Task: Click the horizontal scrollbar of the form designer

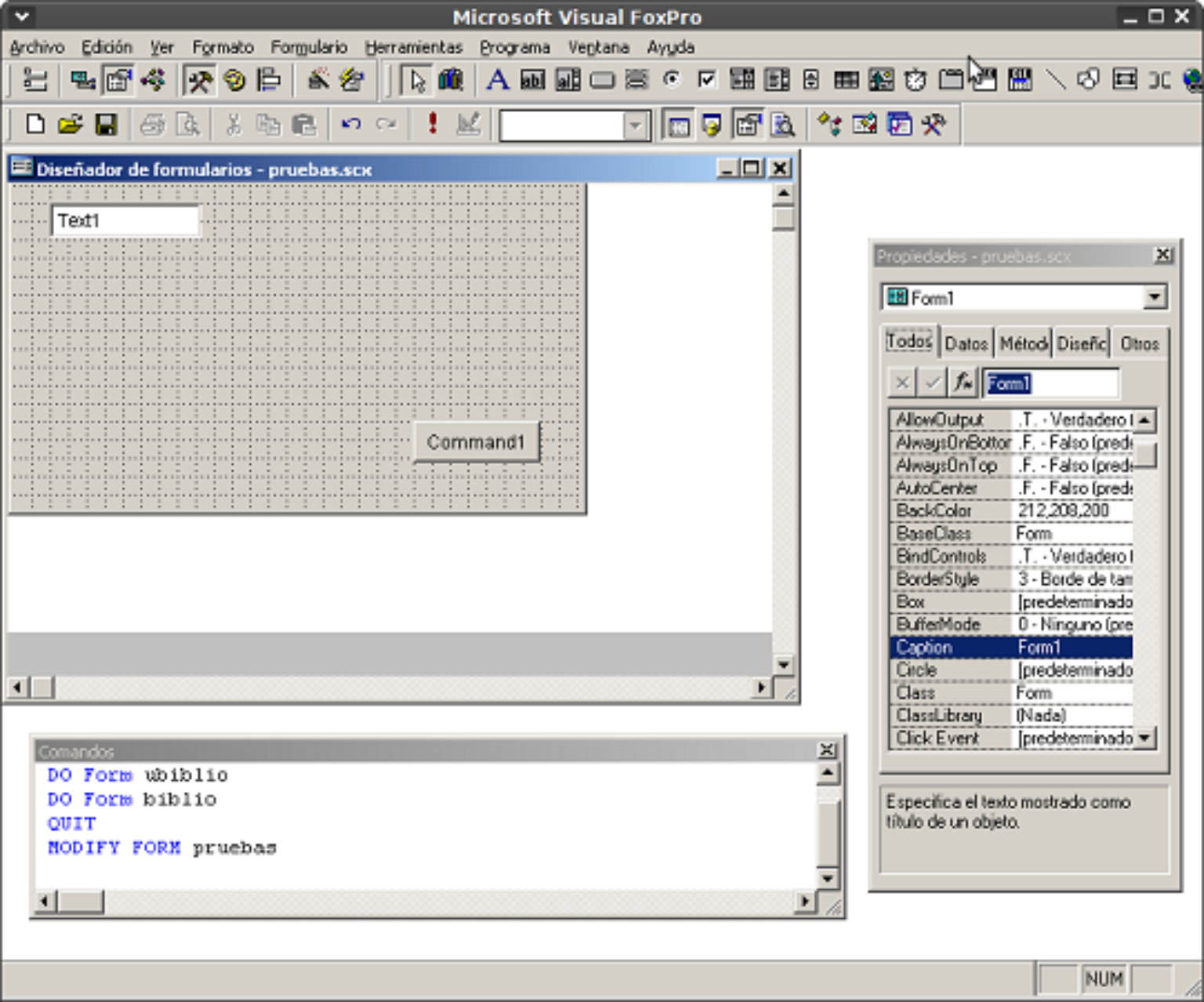Action: point(392,687)
